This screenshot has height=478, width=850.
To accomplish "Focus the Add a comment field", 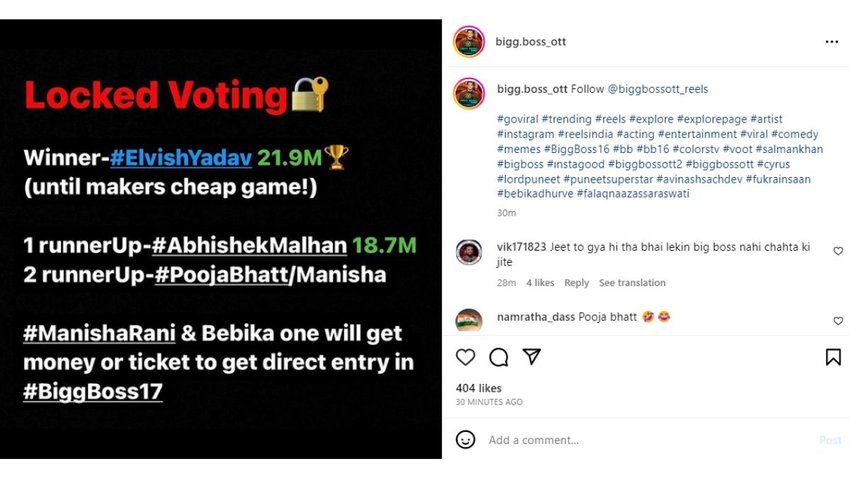I will point(640,440).
